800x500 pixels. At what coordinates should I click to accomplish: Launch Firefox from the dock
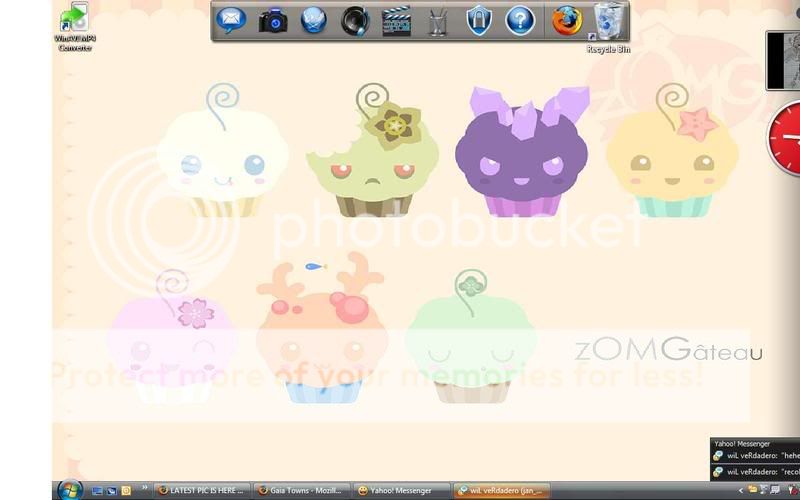tap(567, 20)
